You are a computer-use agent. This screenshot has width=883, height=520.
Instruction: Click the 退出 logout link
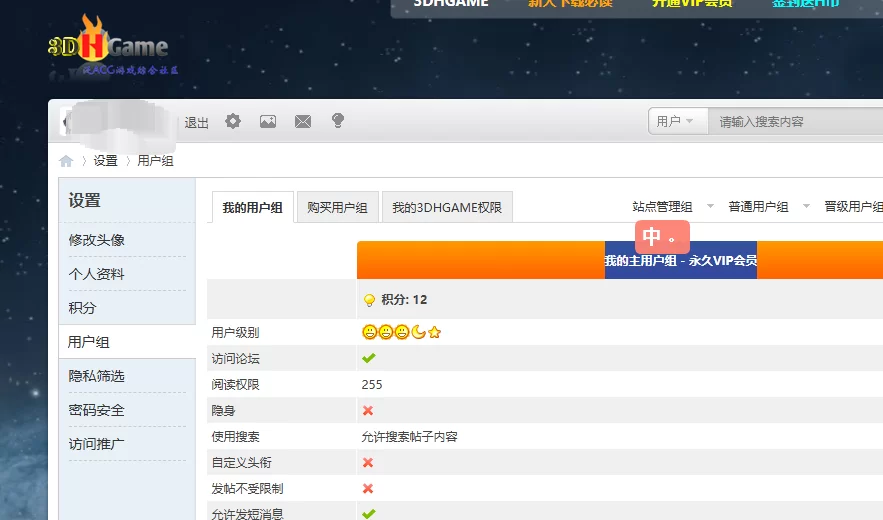point(197,122)
